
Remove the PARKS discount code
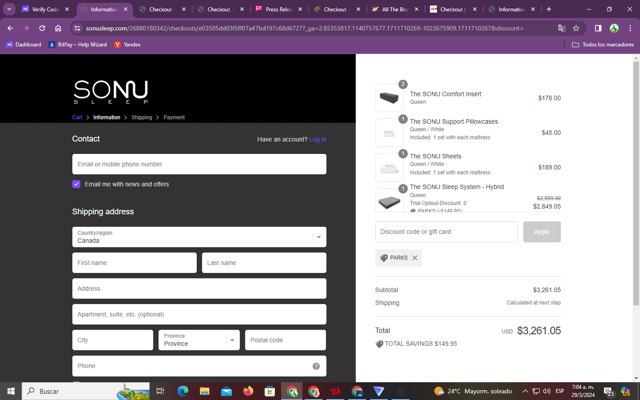[415, 258]
